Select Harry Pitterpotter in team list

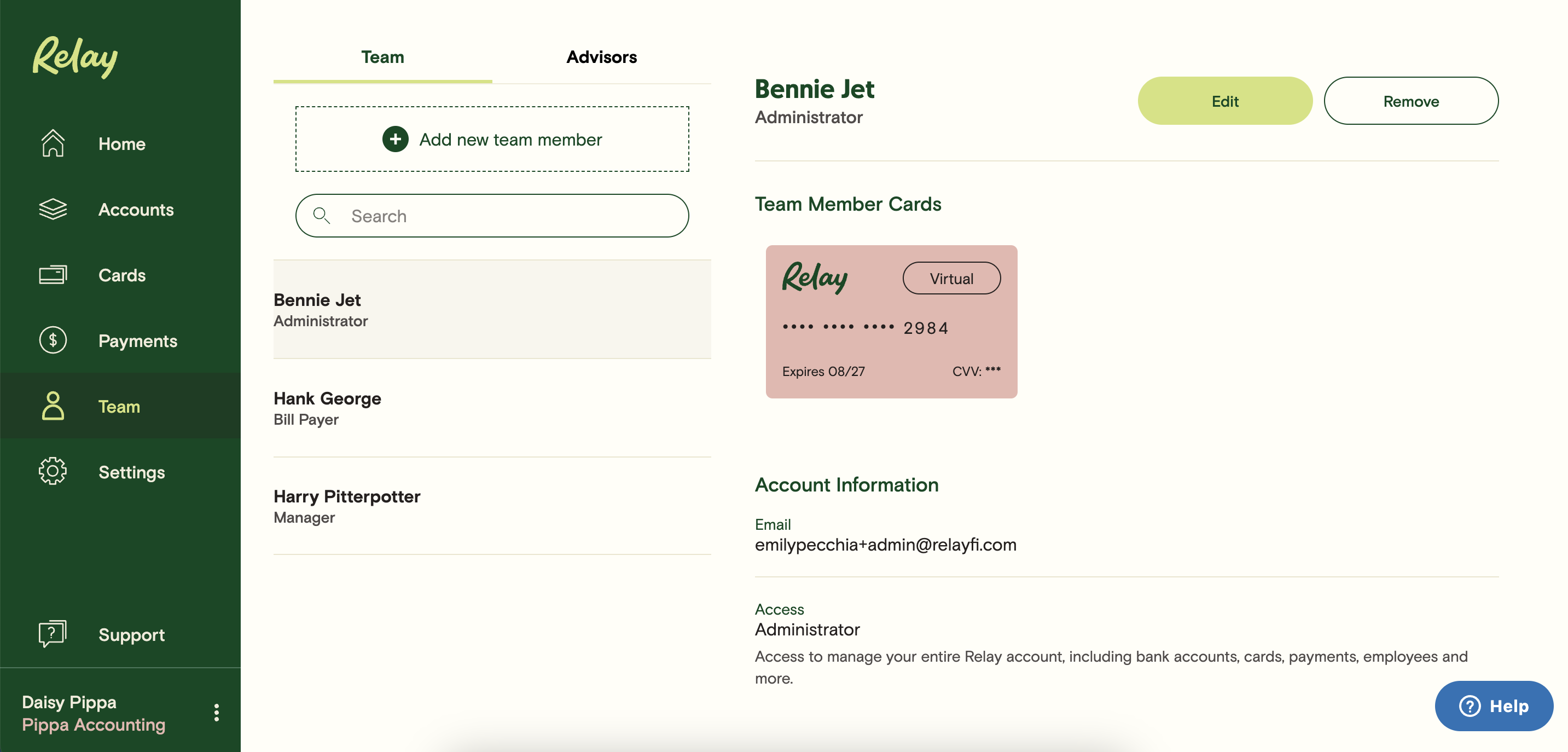tap(492, 506)
